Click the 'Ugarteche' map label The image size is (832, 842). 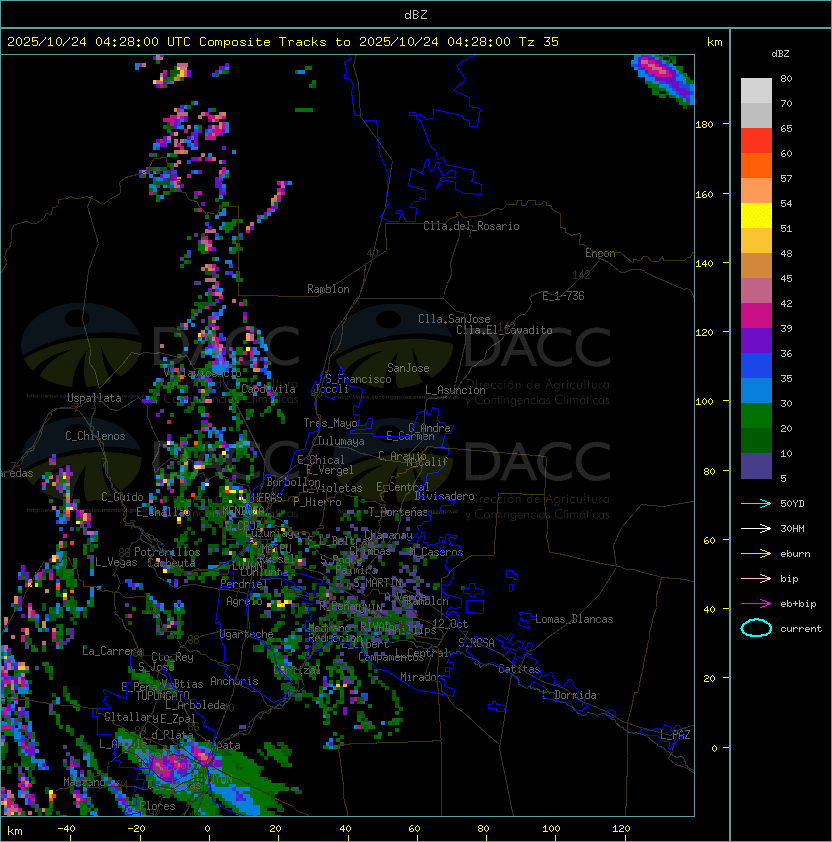[x=247, y=634]
